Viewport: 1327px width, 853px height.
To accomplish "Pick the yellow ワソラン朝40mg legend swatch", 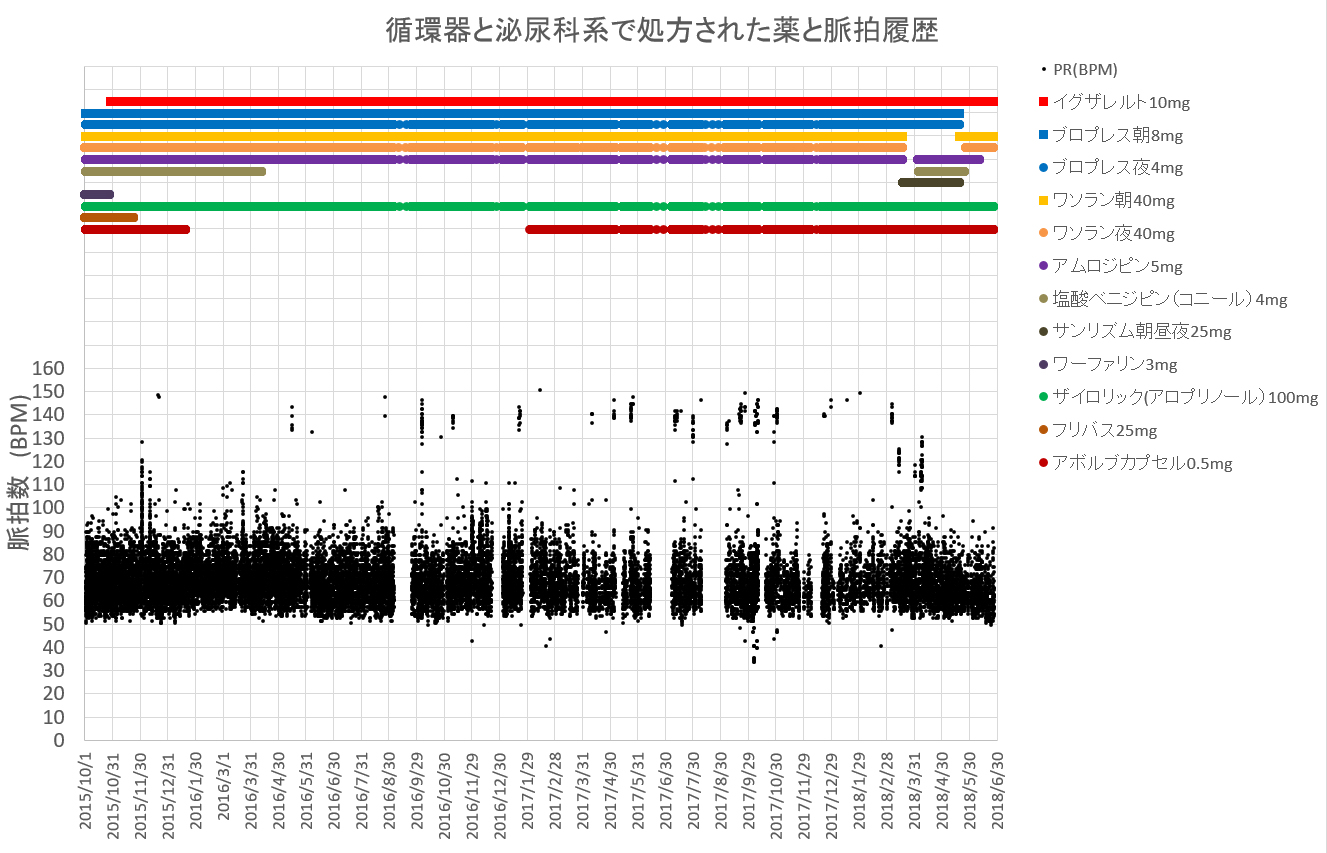I will click(1044, 201).
